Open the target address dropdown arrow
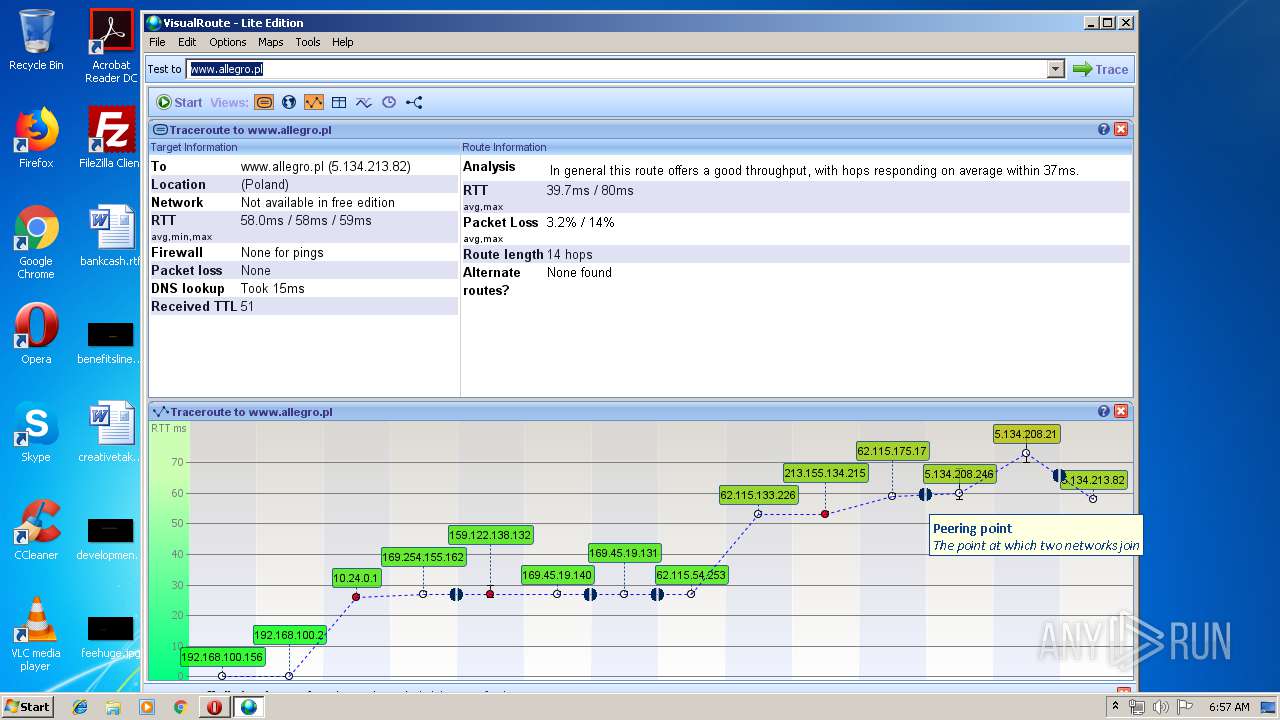This screenshot has width=1280, height=720. [x=1056, y=69]
